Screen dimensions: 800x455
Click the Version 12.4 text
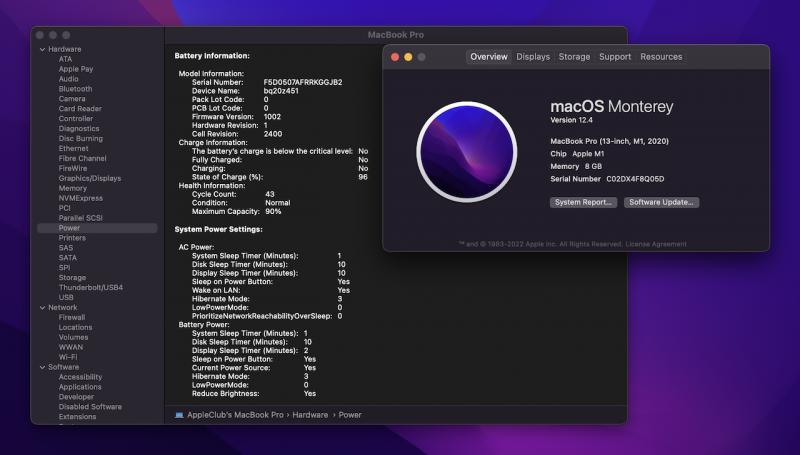coord(571,120)
